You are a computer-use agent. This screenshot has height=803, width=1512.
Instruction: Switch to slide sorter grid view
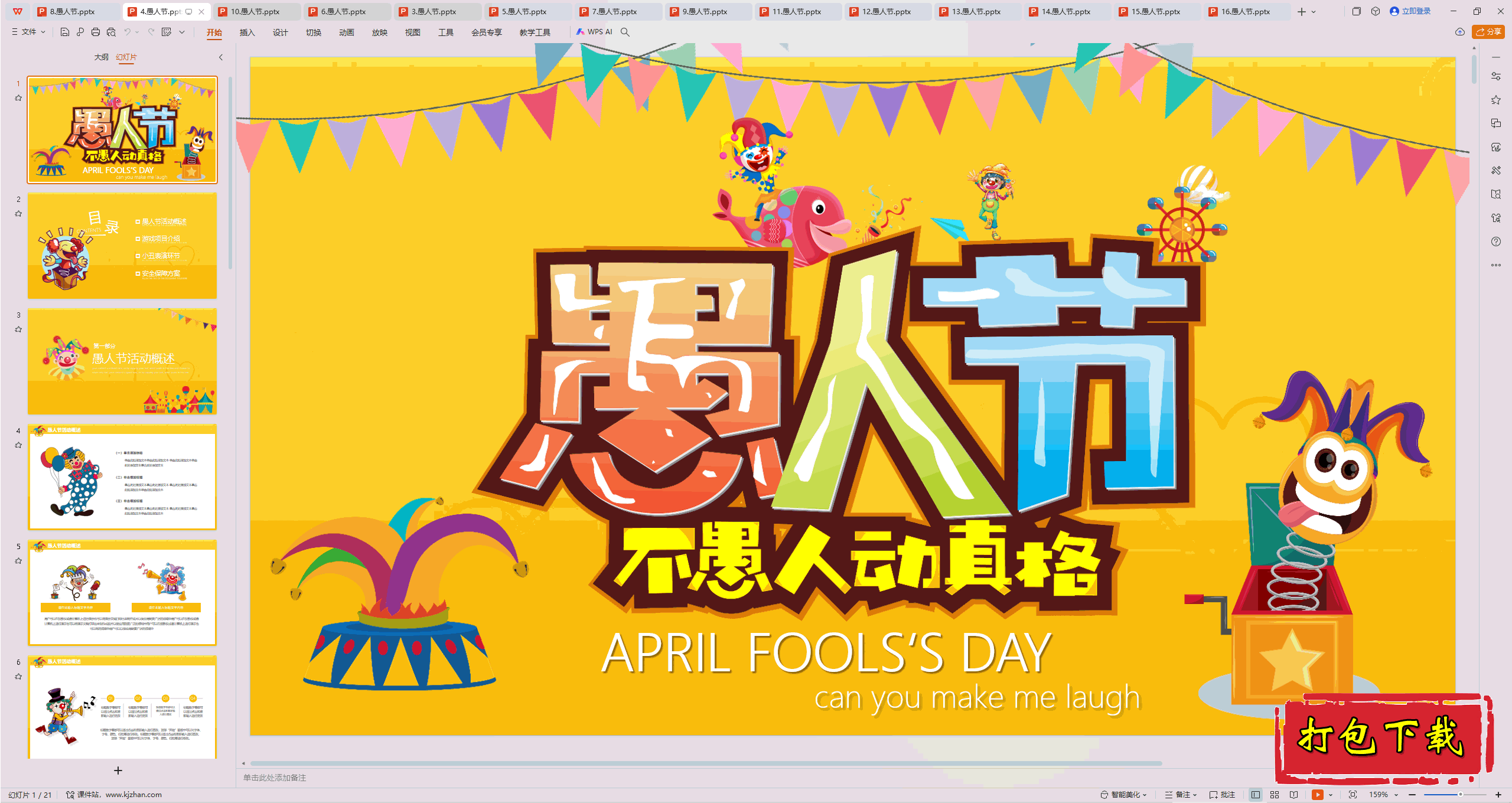[1275, 795]
